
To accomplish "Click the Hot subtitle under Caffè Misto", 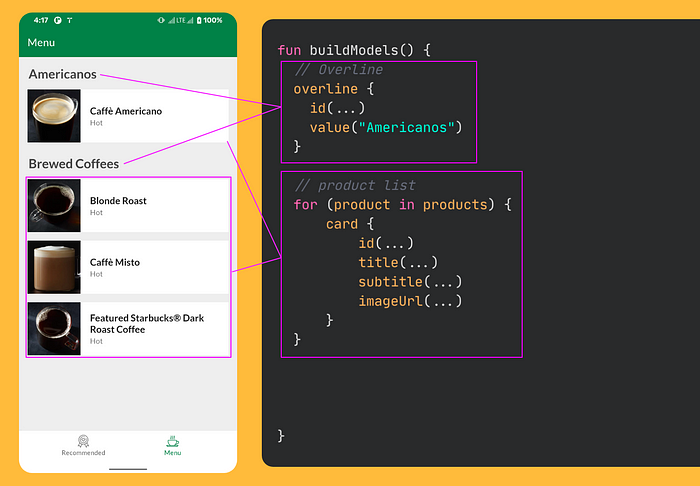I will [96, 274].
